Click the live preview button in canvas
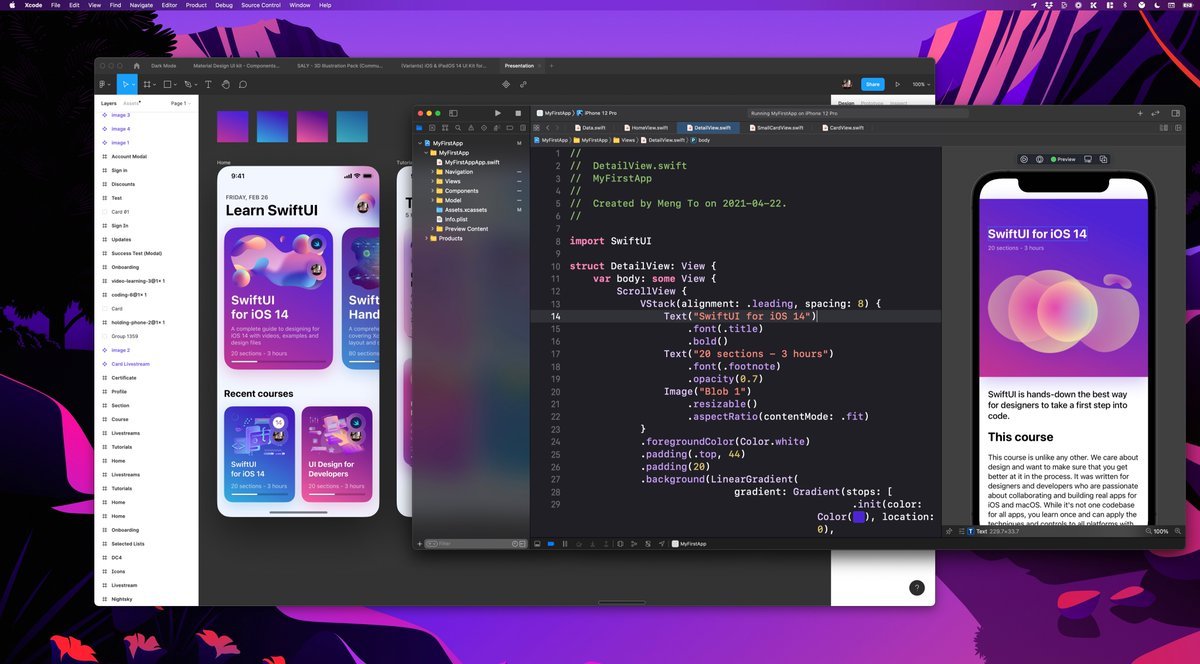This screenshot has width=1200, height=664. point(1024,159)
